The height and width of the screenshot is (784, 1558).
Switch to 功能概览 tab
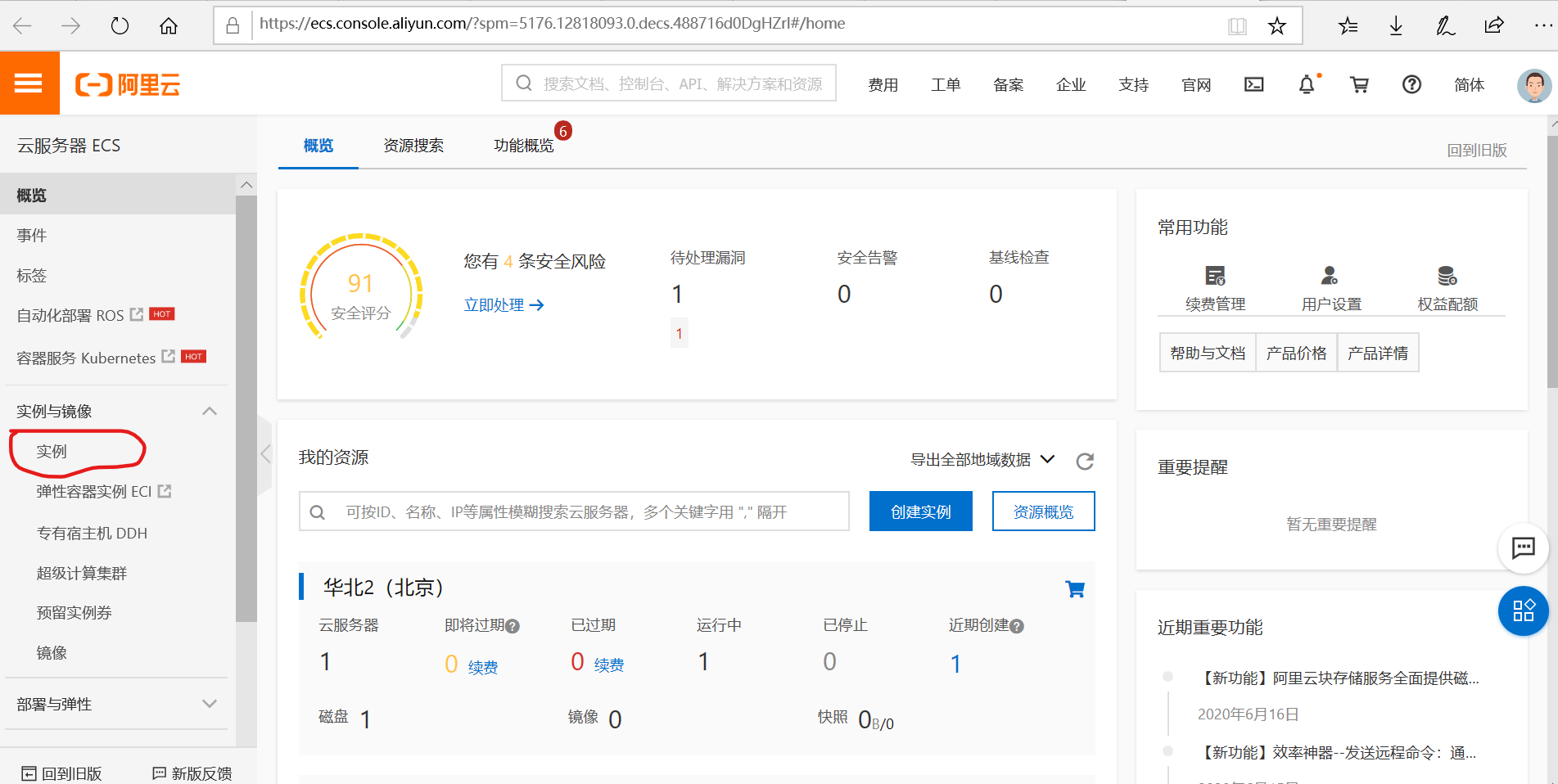[x=524, y=146]
